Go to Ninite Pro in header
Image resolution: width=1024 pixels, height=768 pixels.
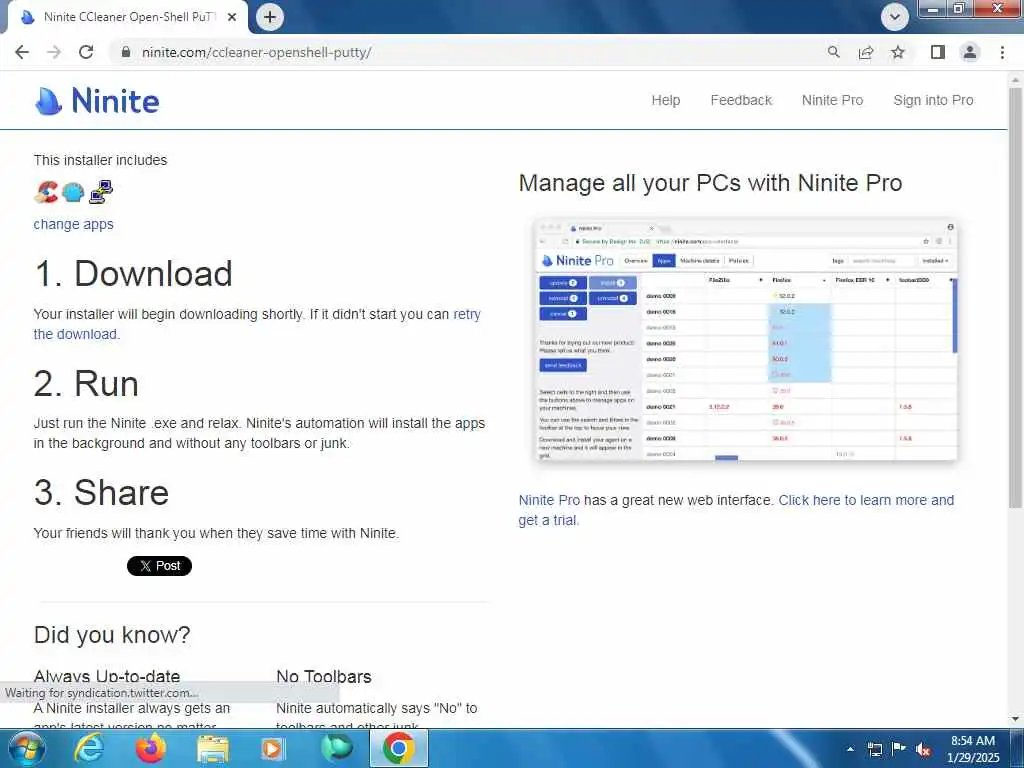(x=832, y=100)
